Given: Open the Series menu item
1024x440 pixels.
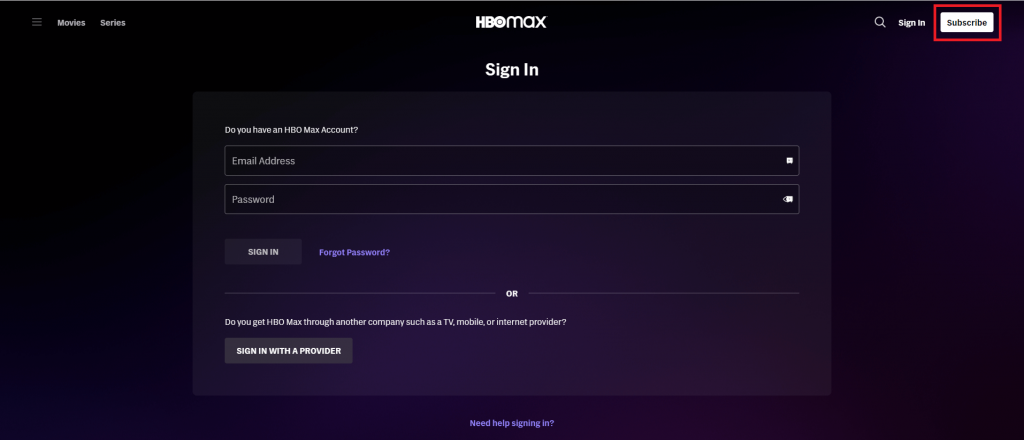Looking at the screenshot, I should click(x=113, y=23).
